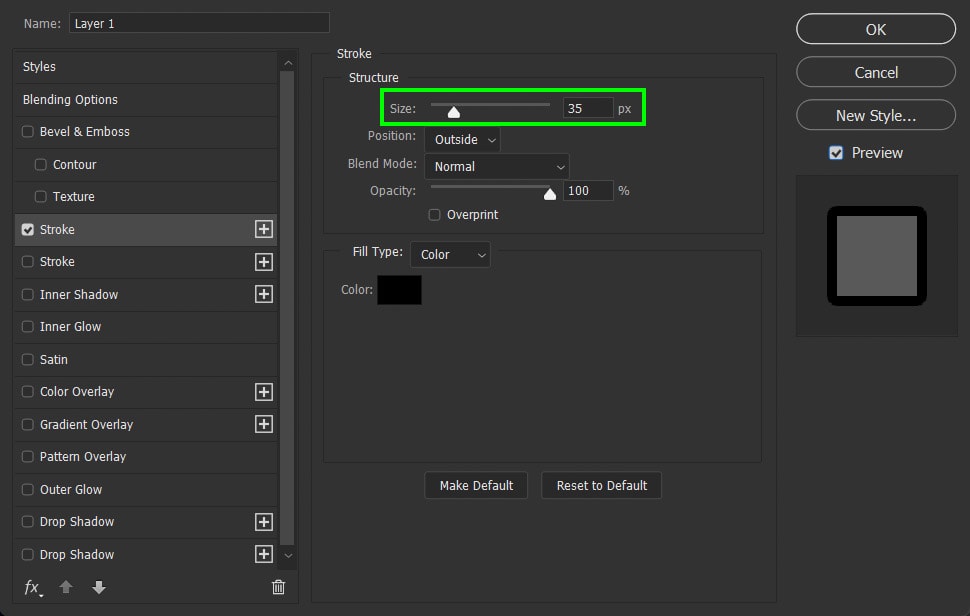
Task: Click the Size px input field
Action: pos(587,108)
